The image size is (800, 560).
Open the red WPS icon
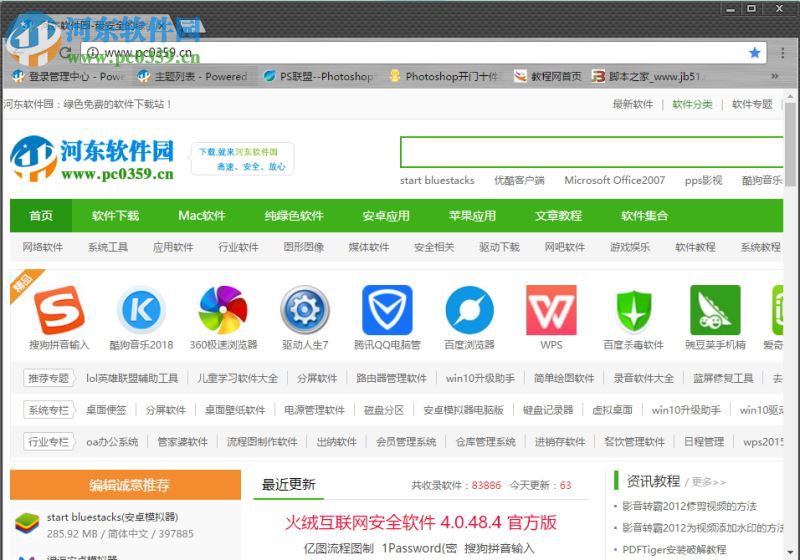(552, 310)
